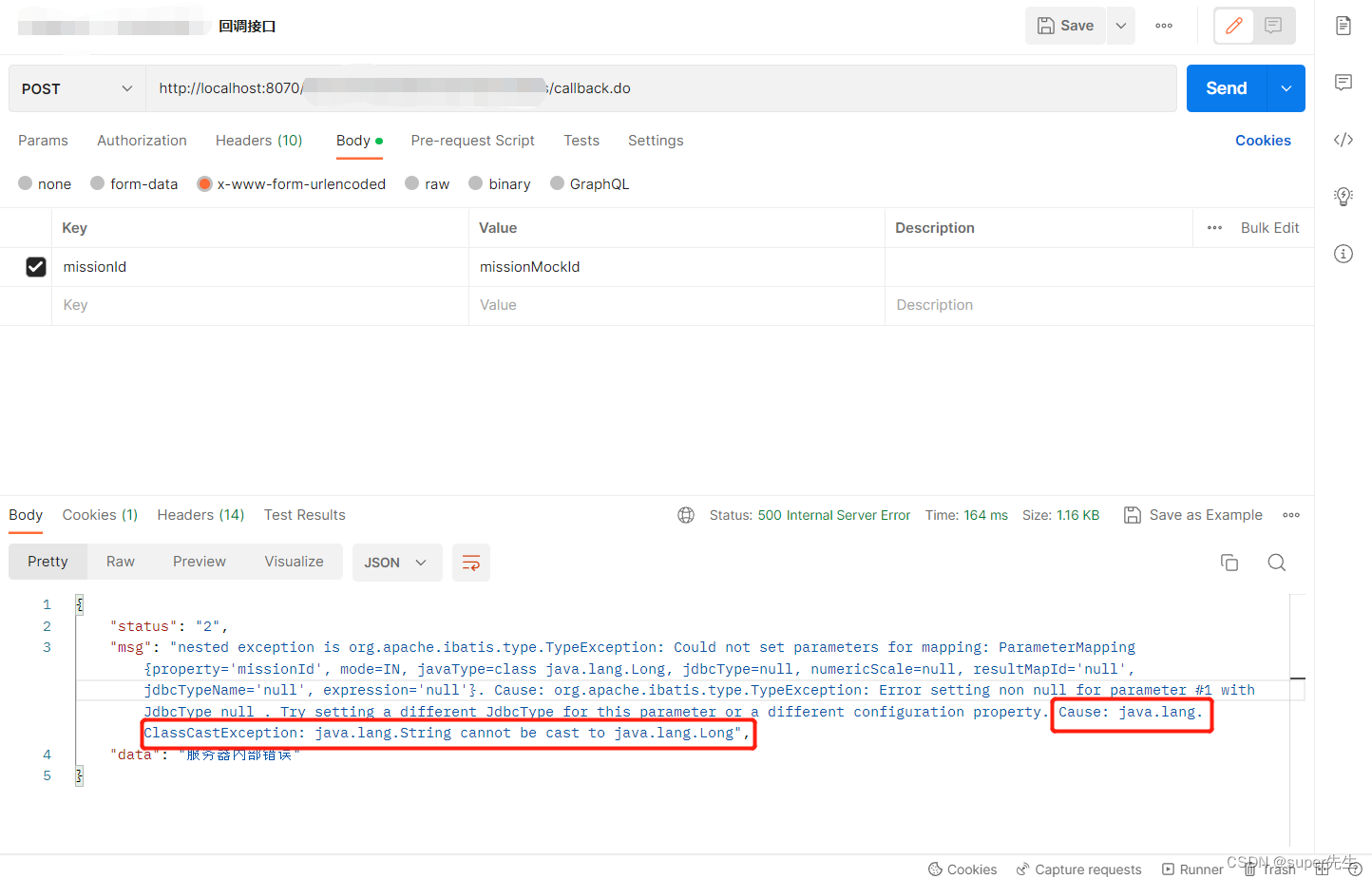Screen dimensions: 1372x879
Task: Copy the response body
Action: (x=1229, y=562)
